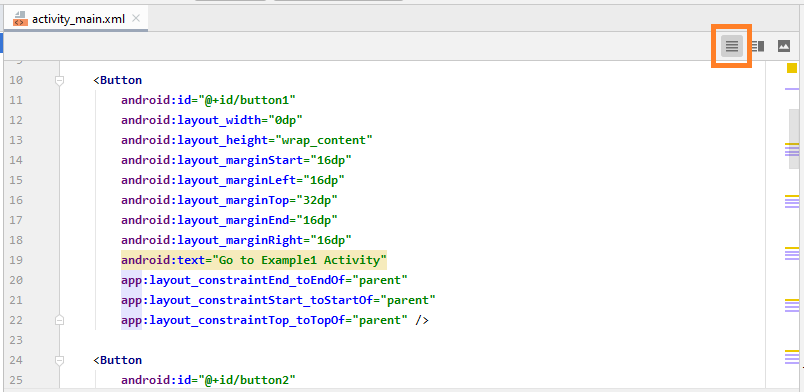
Task: Switch to Split view mode
Action: click(x=758, y=47)
